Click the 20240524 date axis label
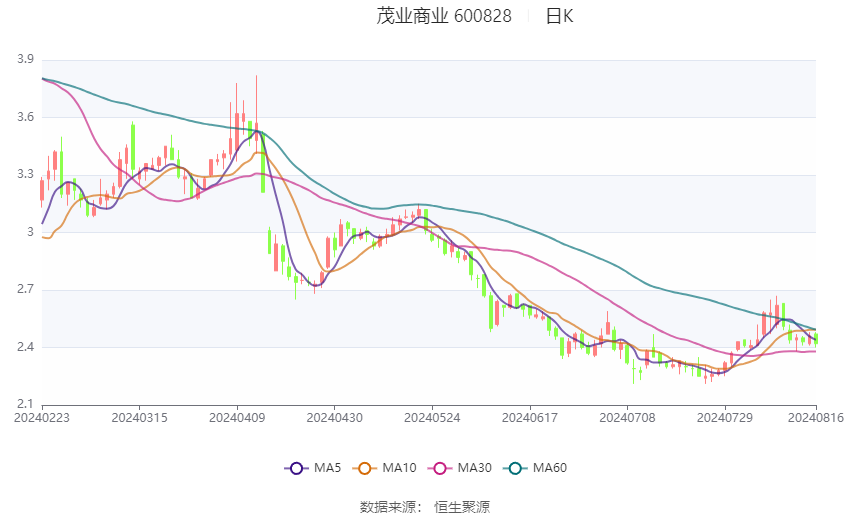850x517 pixels. (x=432, y=418)
